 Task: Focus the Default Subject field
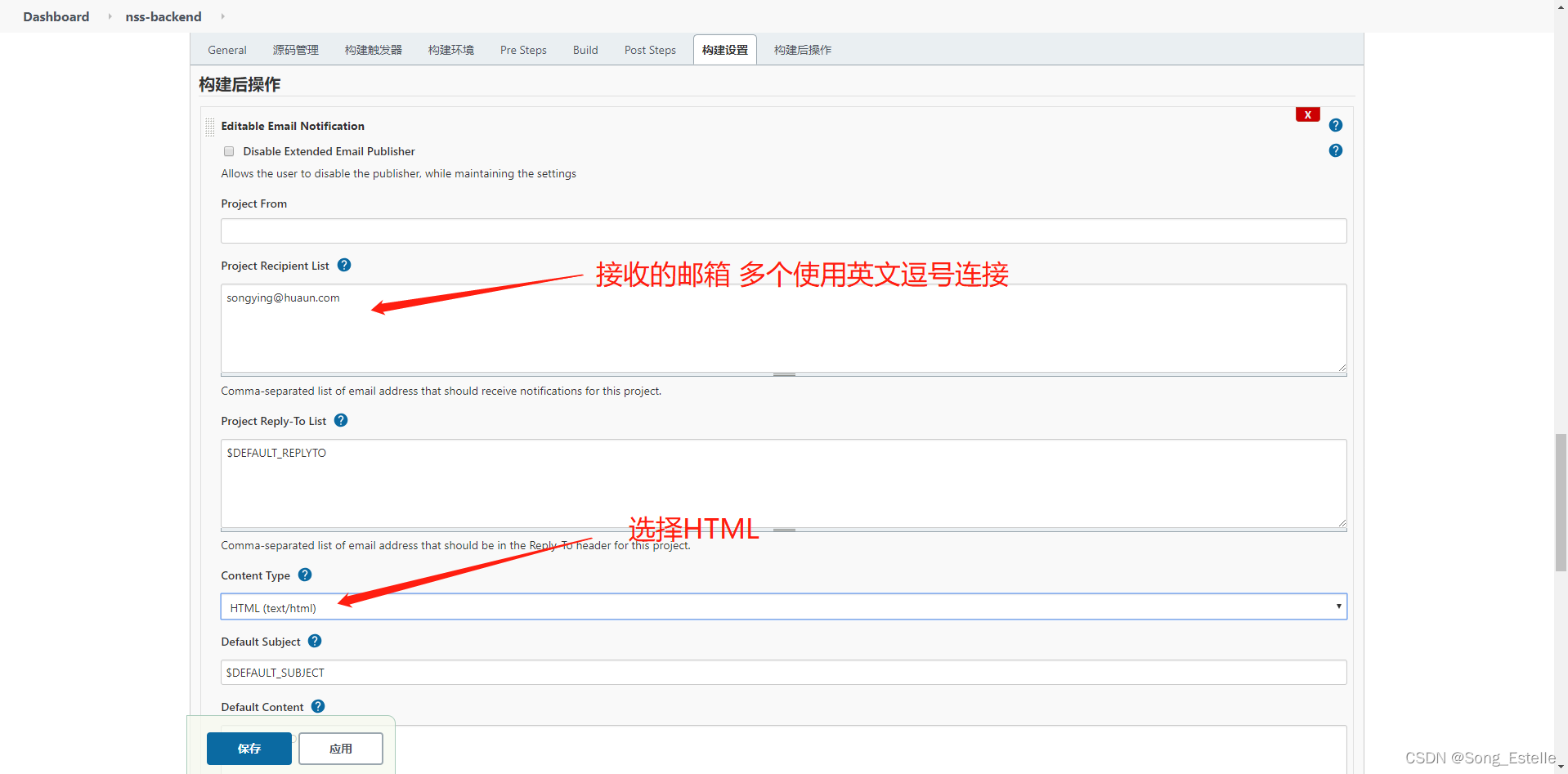pyautogui.click(x=783, y=672)
